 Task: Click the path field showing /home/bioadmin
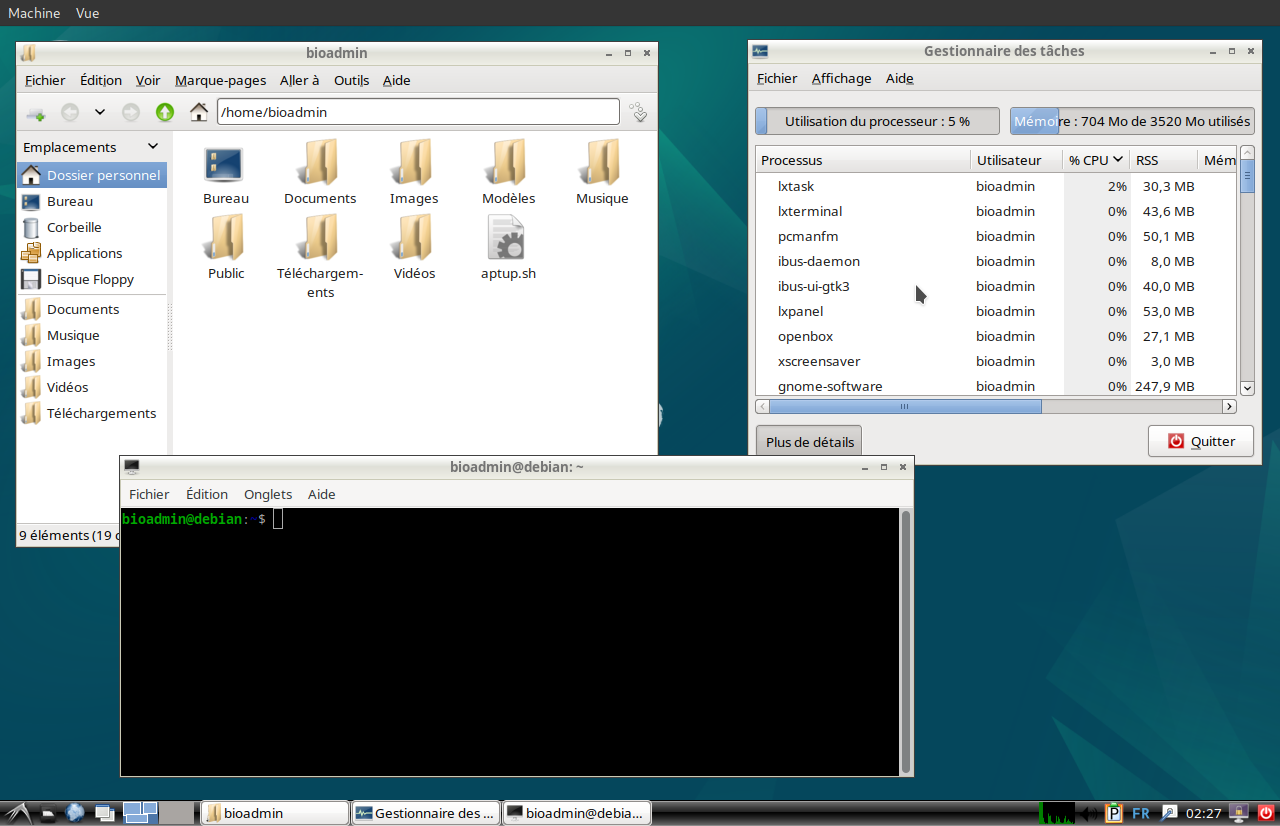pyautogui.click(x=418, y=112)
